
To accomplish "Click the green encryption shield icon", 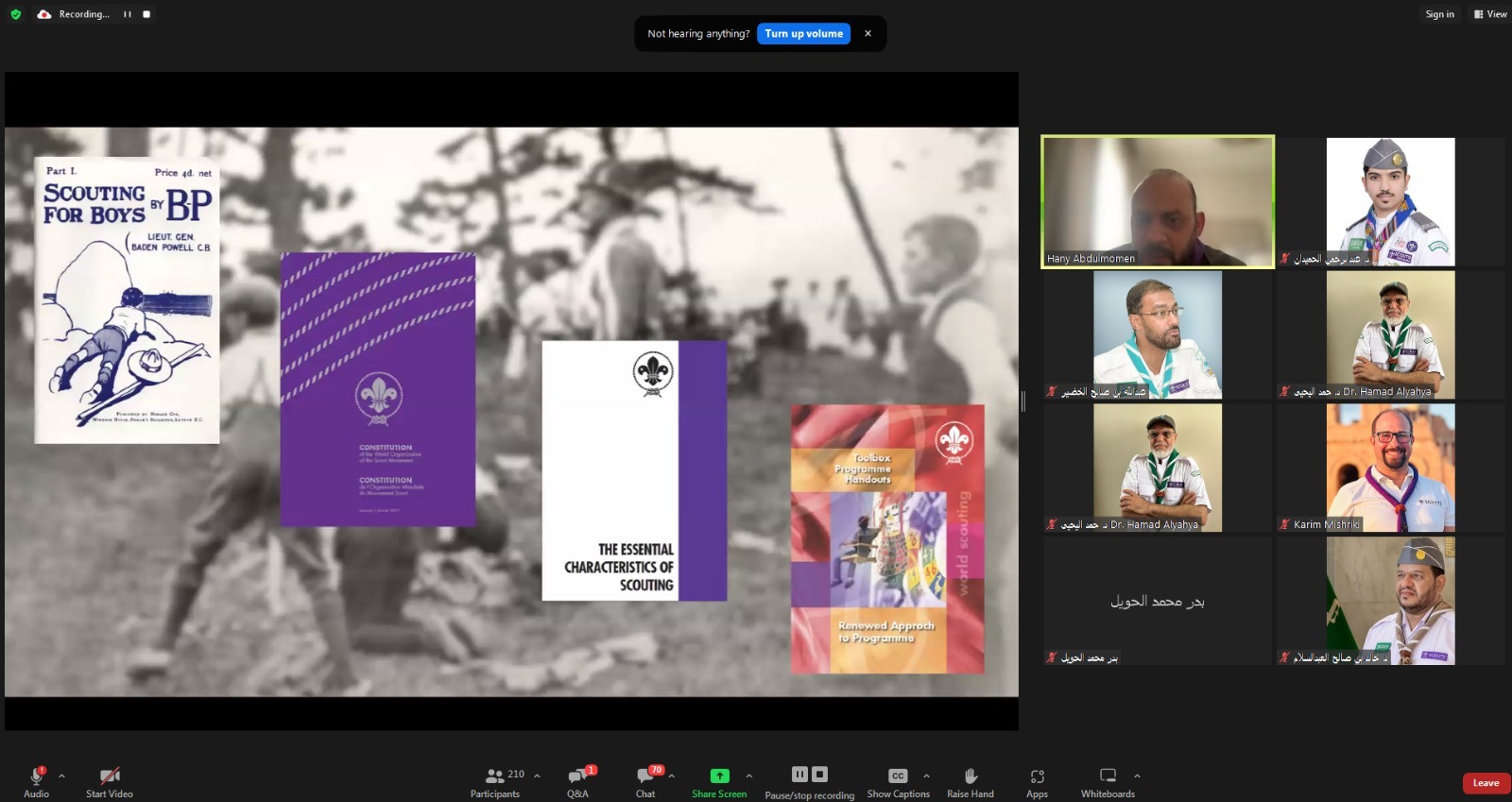I will pos(15,14).
